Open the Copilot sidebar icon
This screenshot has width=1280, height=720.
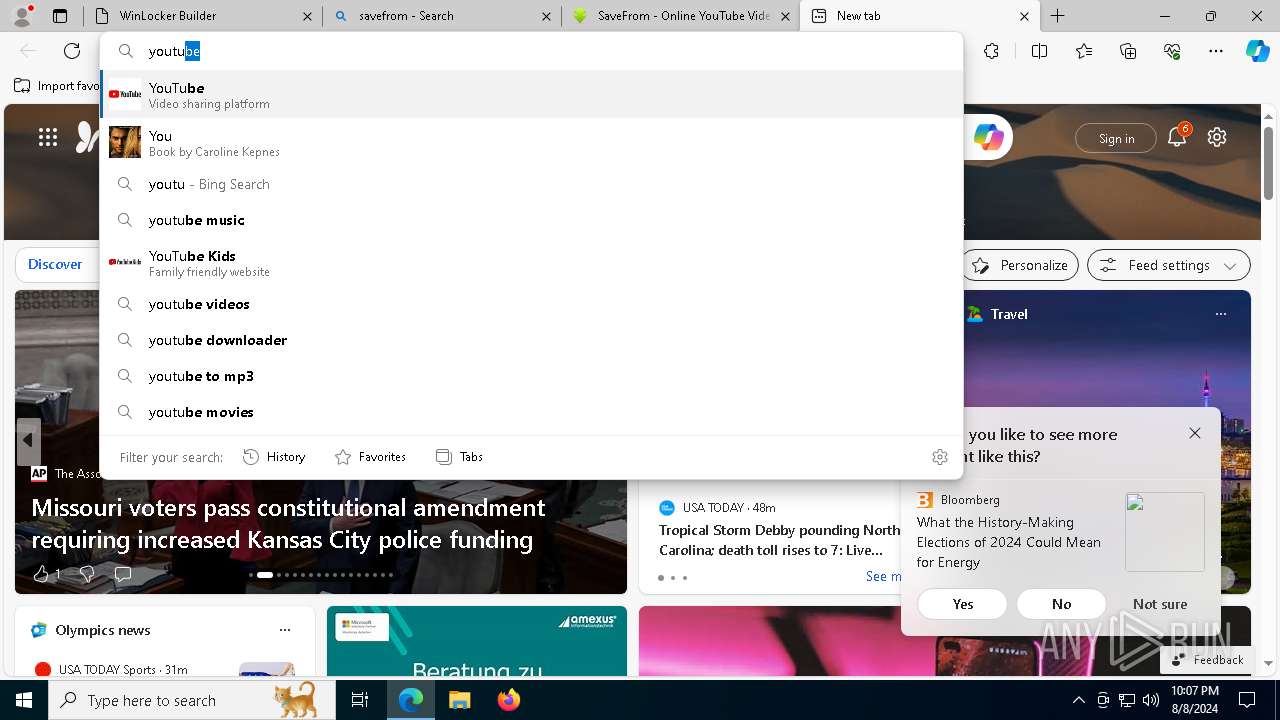pyautogui.click(x=1257, y=51)
